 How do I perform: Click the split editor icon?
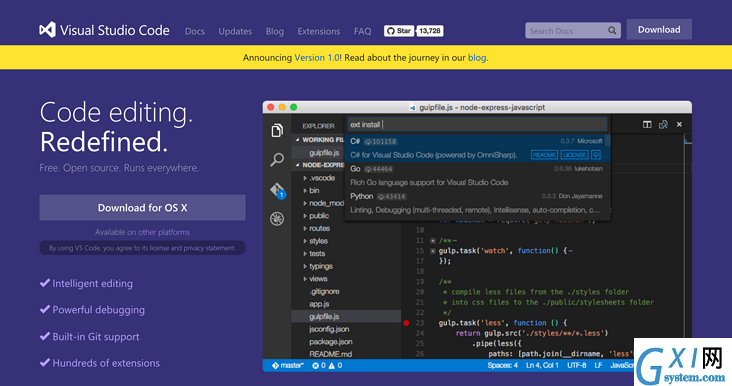[x=647, y=125]
